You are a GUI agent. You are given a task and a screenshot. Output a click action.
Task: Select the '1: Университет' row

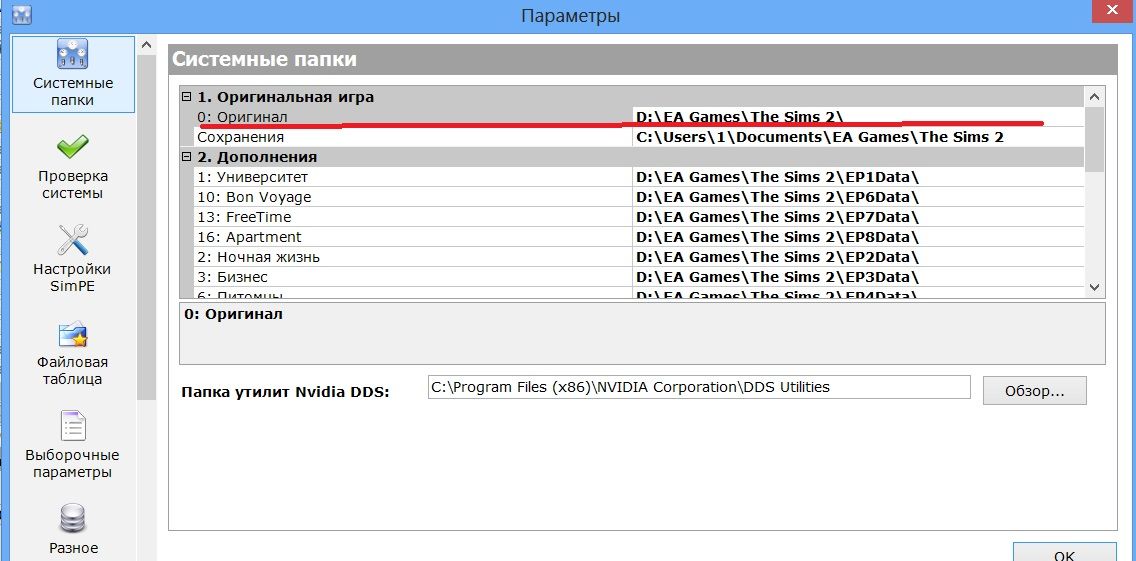click(x=639, y=177)
